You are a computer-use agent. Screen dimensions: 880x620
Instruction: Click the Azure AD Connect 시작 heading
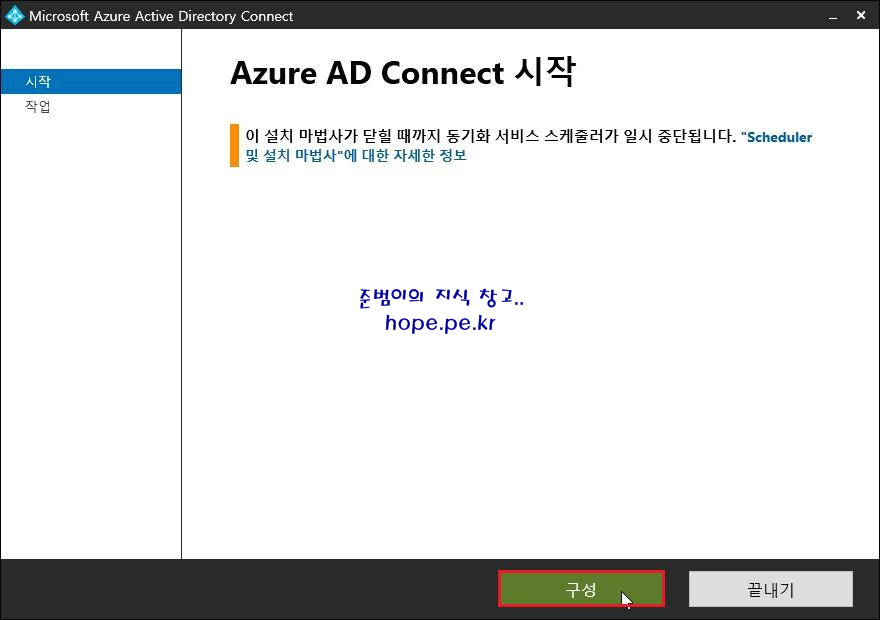[403, 72]
